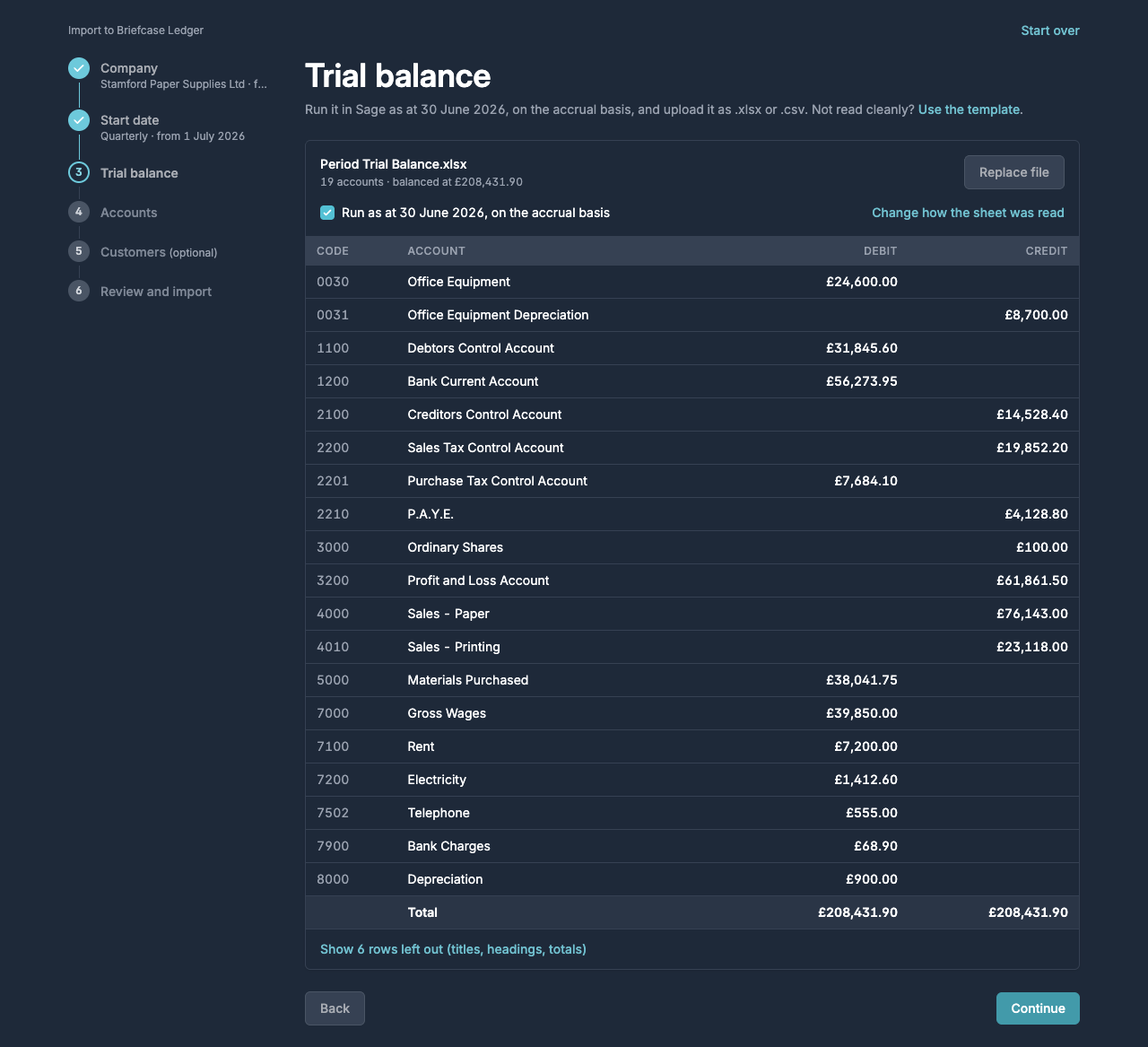Click the Bank Current Account debit £56,273.95
Image resolution: width=1148 pixels, height=1047 pixels.
(x=862, y=381)
